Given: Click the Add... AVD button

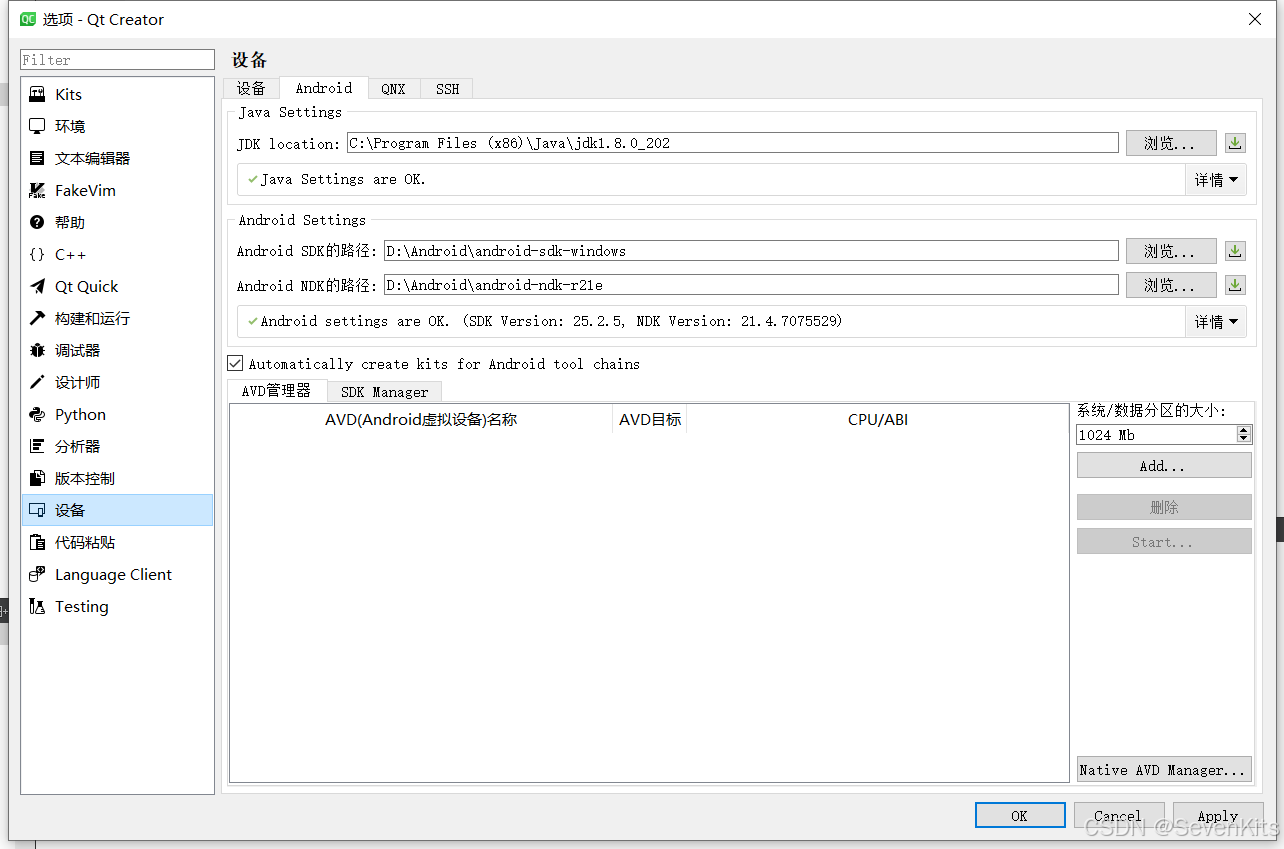Looking at the screenshot, I should 1164,466.
